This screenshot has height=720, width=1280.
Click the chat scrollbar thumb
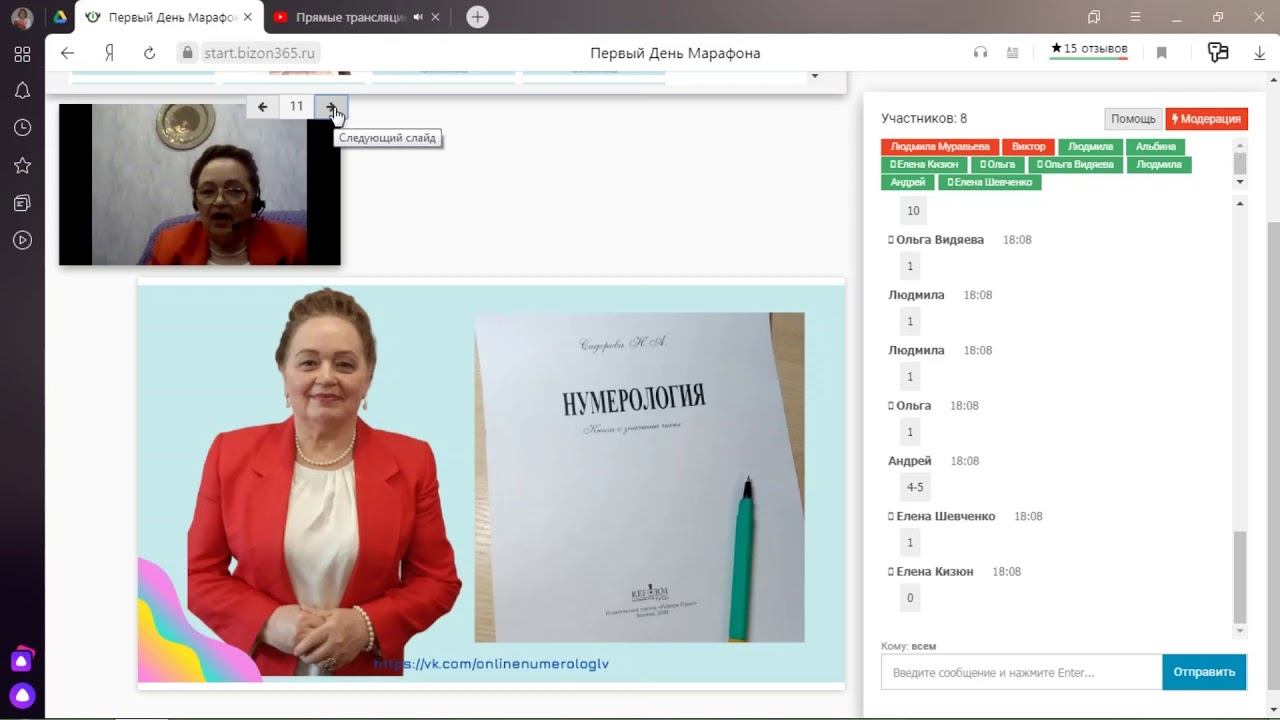click(x=1240, y=577)
